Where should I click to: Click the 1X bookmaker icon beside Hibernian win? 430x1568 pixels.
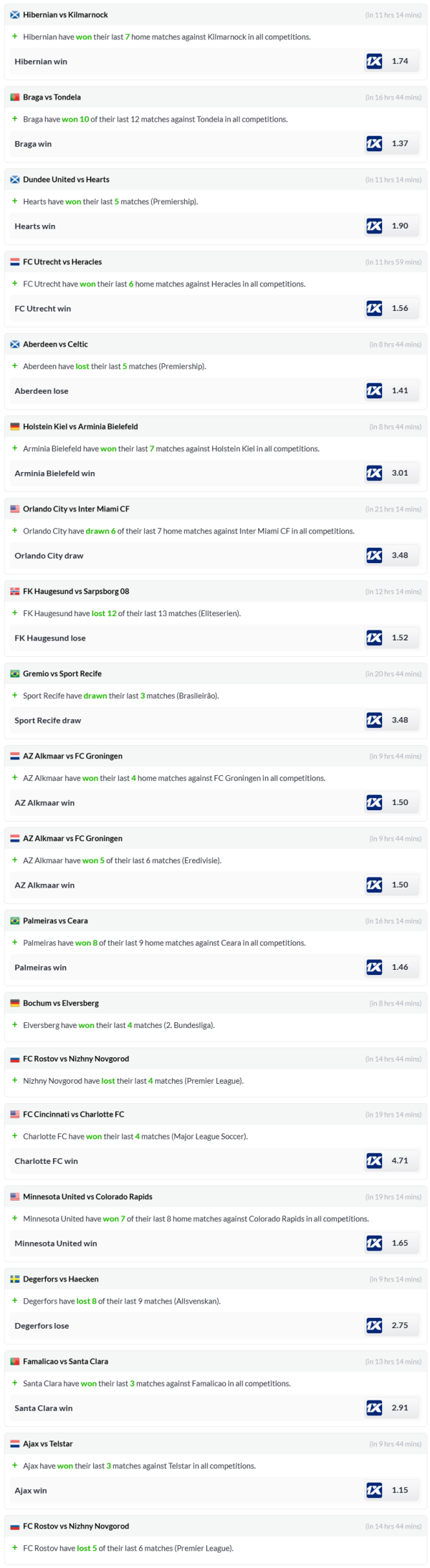click(x=374, y=62)
